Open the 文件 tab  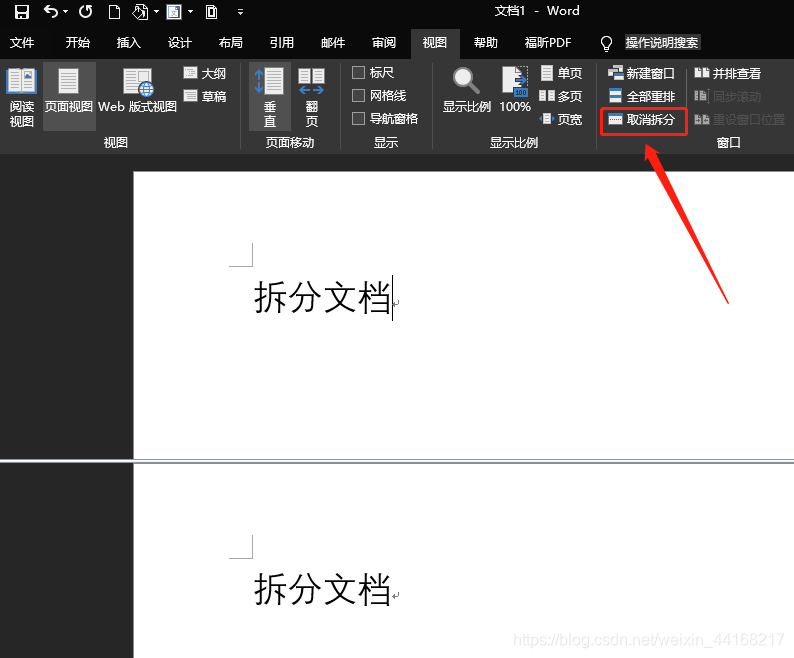[x=22, y=43]
